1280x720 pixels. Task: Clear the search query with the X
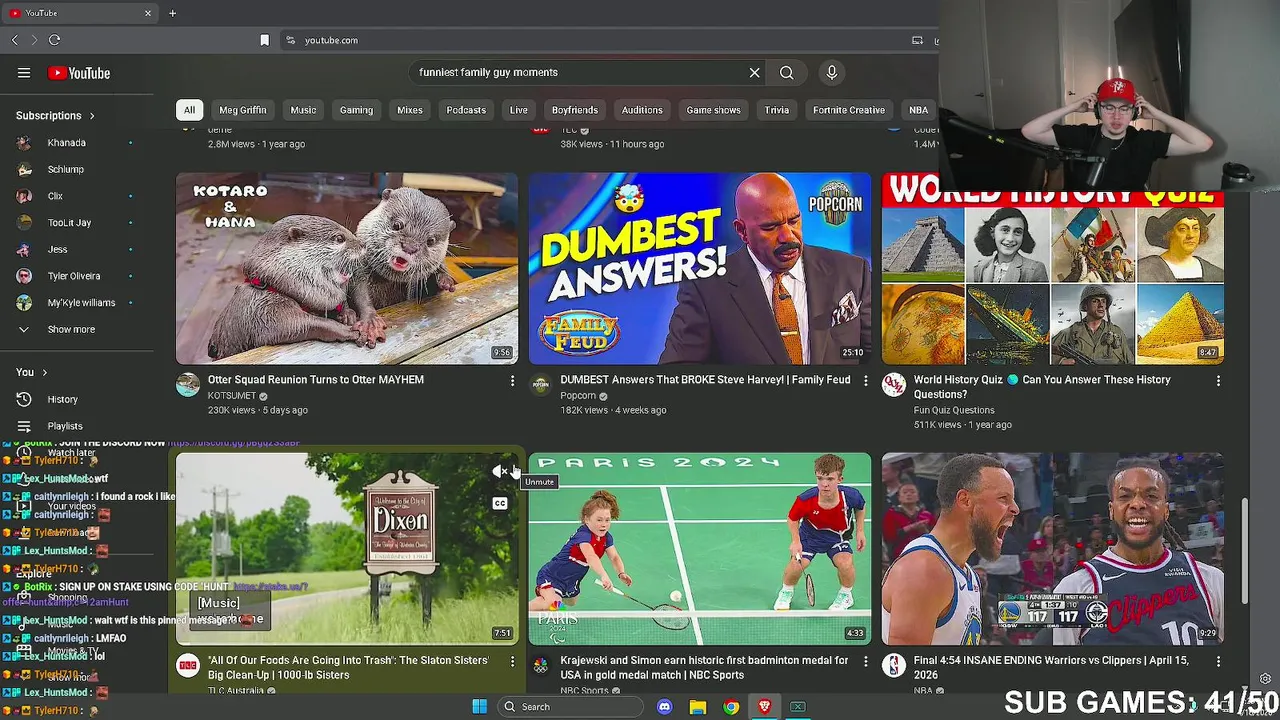pos(755,72)
